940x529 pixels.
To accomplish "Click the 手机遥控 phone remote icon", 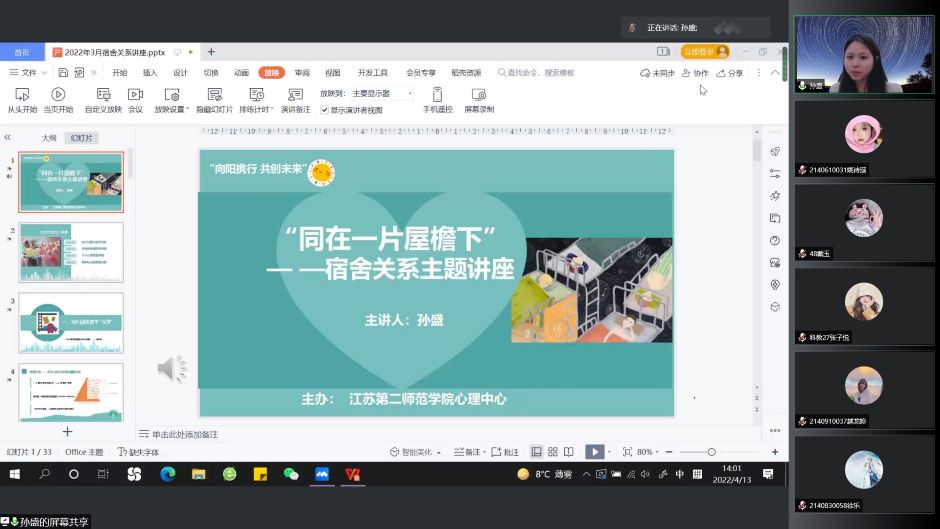I will tap(437, 94).
